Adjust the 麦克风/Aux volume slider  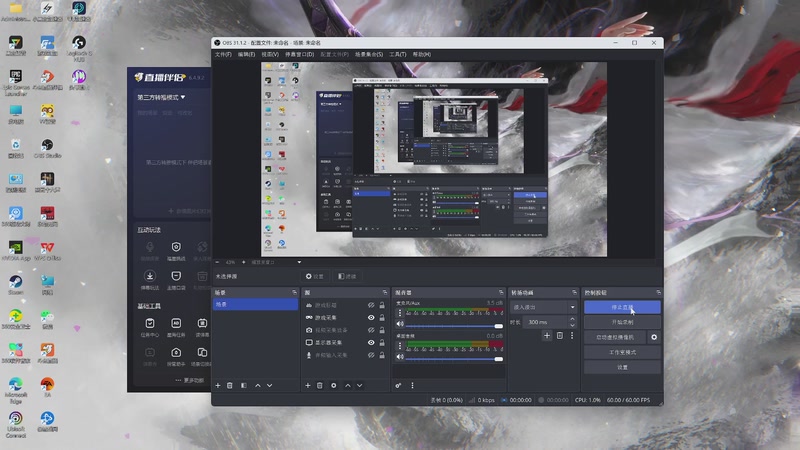(x=454, y=326)
